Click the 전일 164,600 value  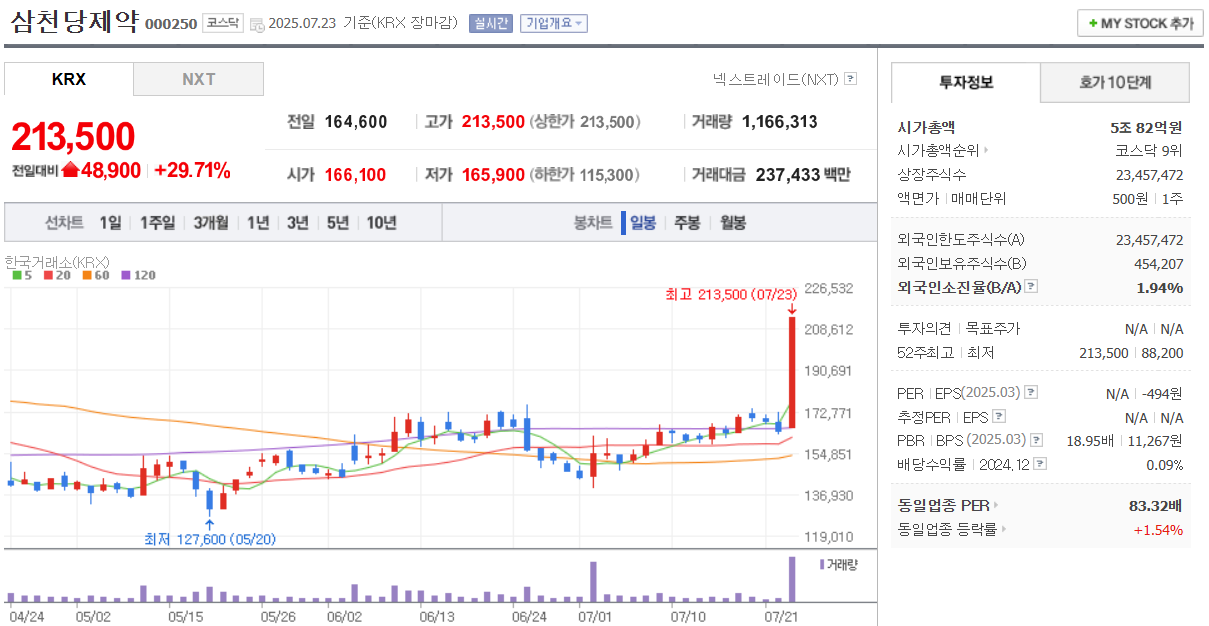click(356, 122)
